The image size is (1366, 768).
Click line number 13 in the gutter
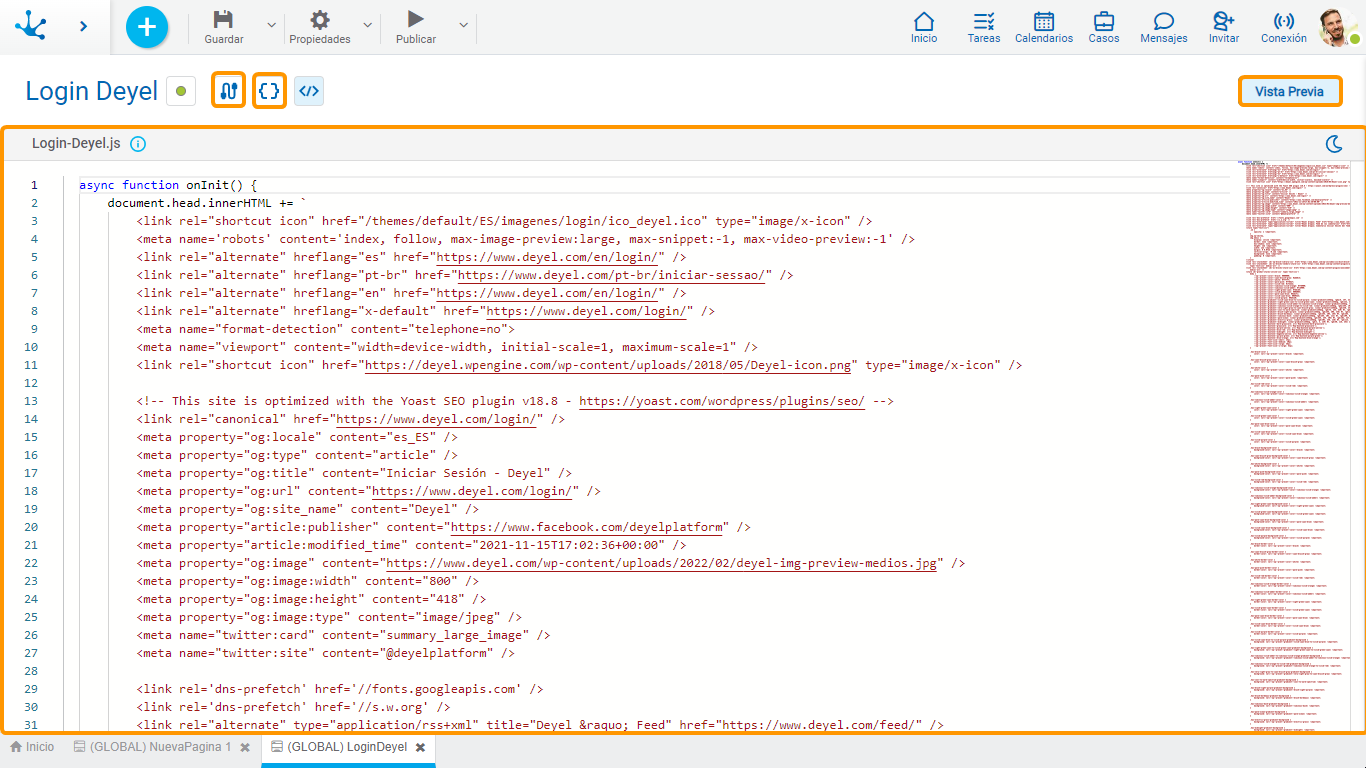[x=31, y=401]
